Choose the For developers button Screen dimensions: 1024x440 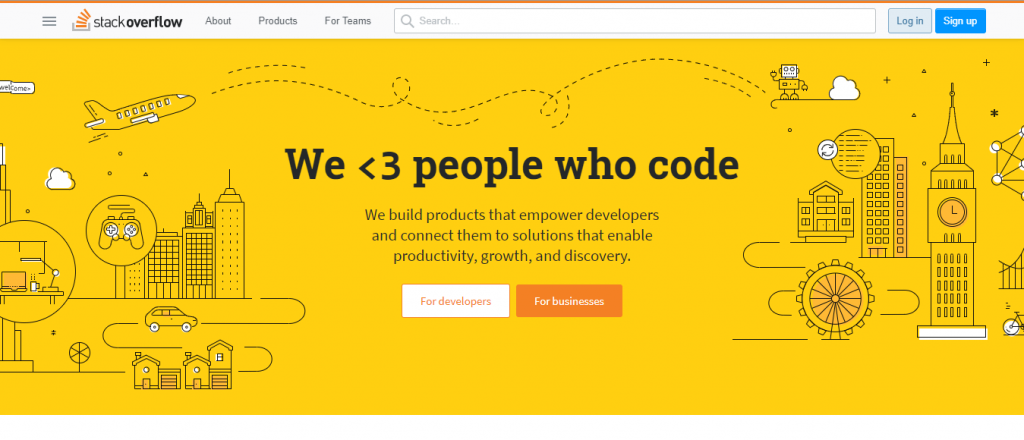456,301
